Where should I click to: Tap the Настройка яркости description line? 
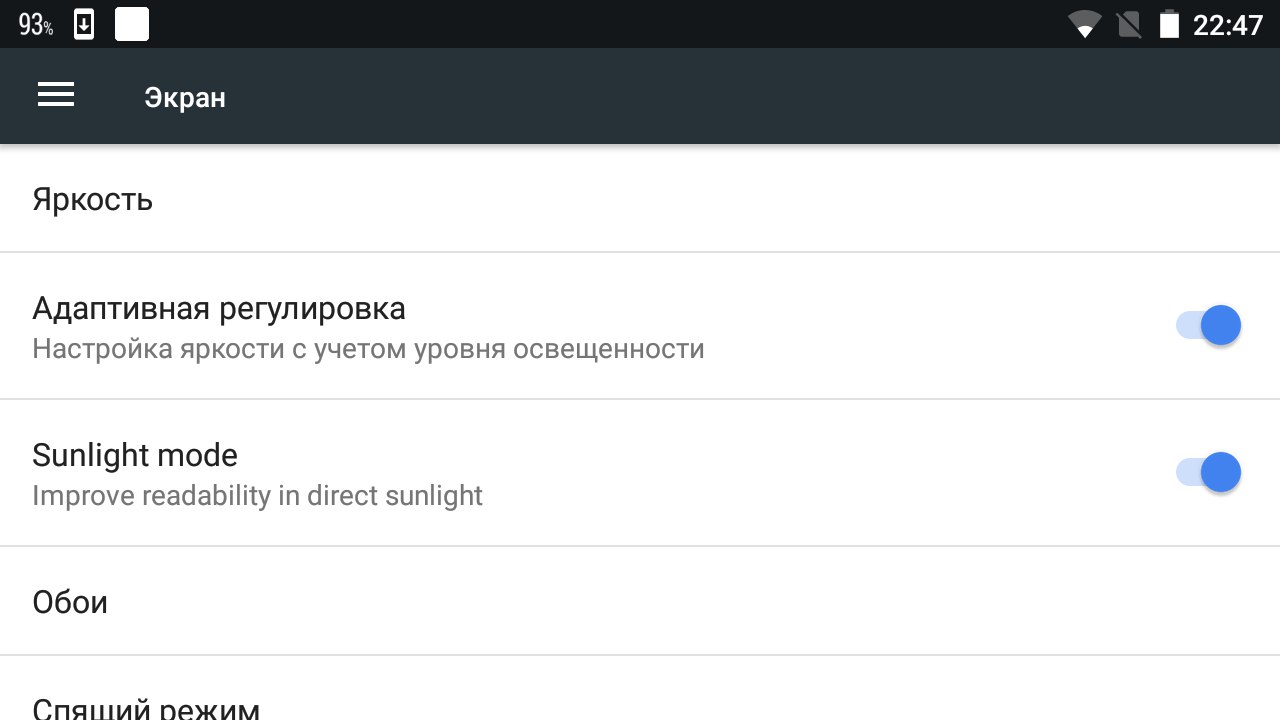[368, 349]
